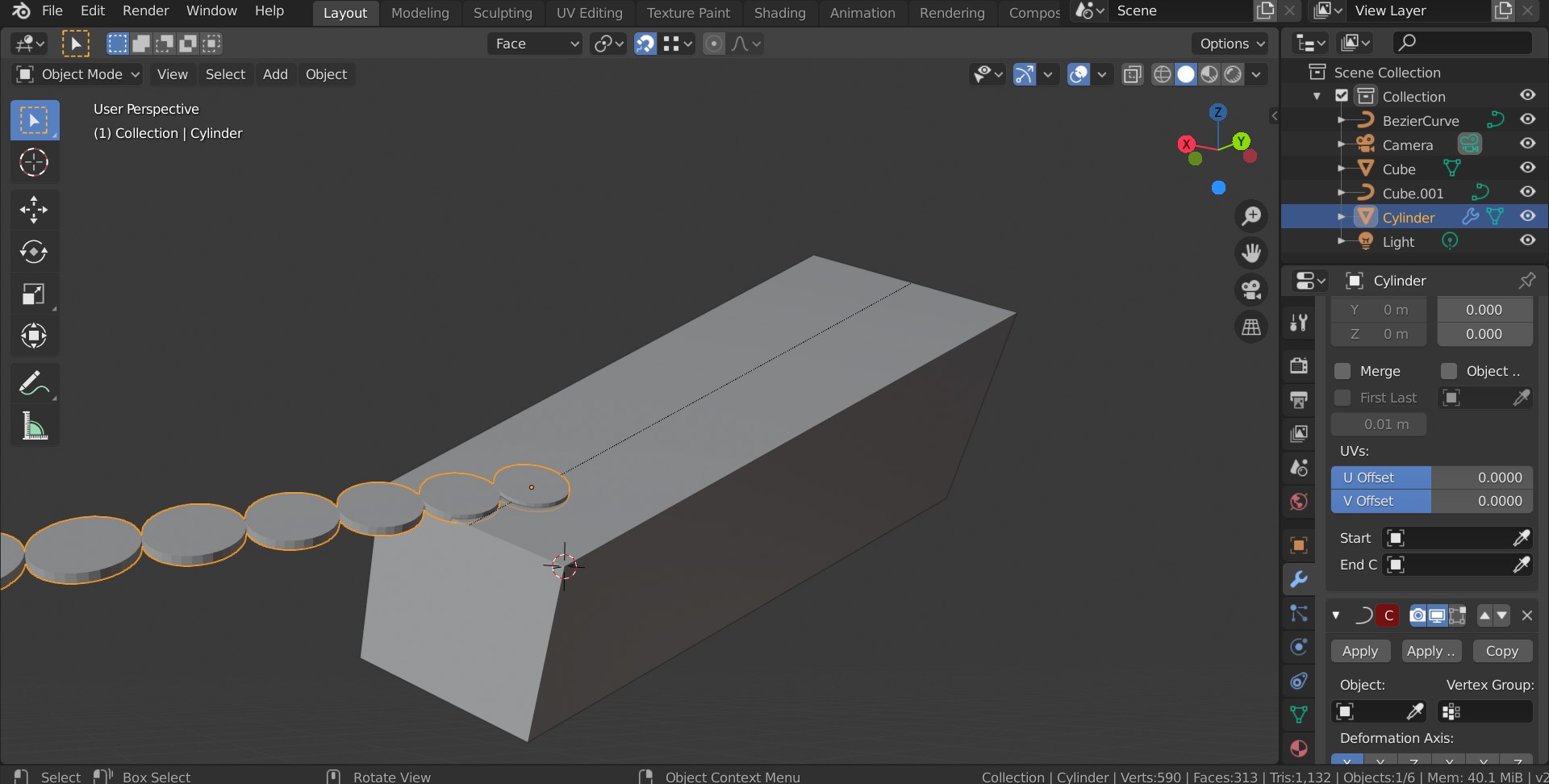Click the viewport zoom magnifier icon
Viewport: 1549px width, 784px height.
(x=1251, y=215)
